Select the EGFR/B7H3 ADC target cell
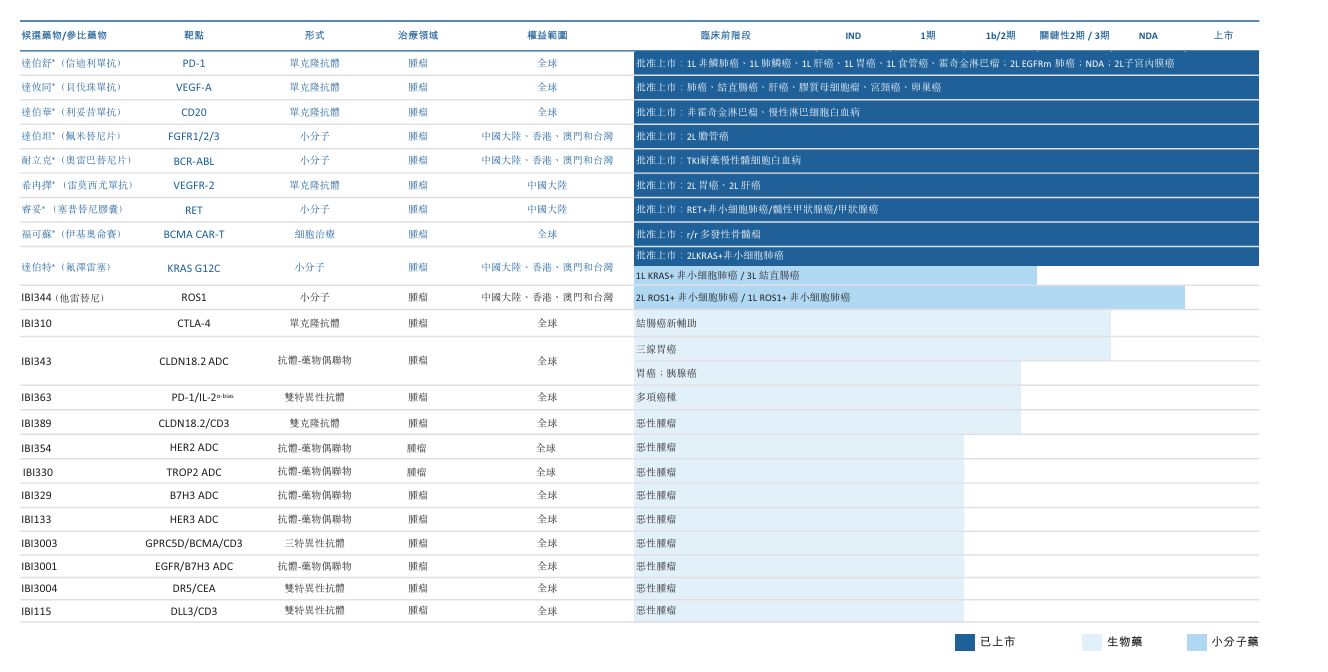This screenshot has width=1328, height=672. tap(194, 566)
